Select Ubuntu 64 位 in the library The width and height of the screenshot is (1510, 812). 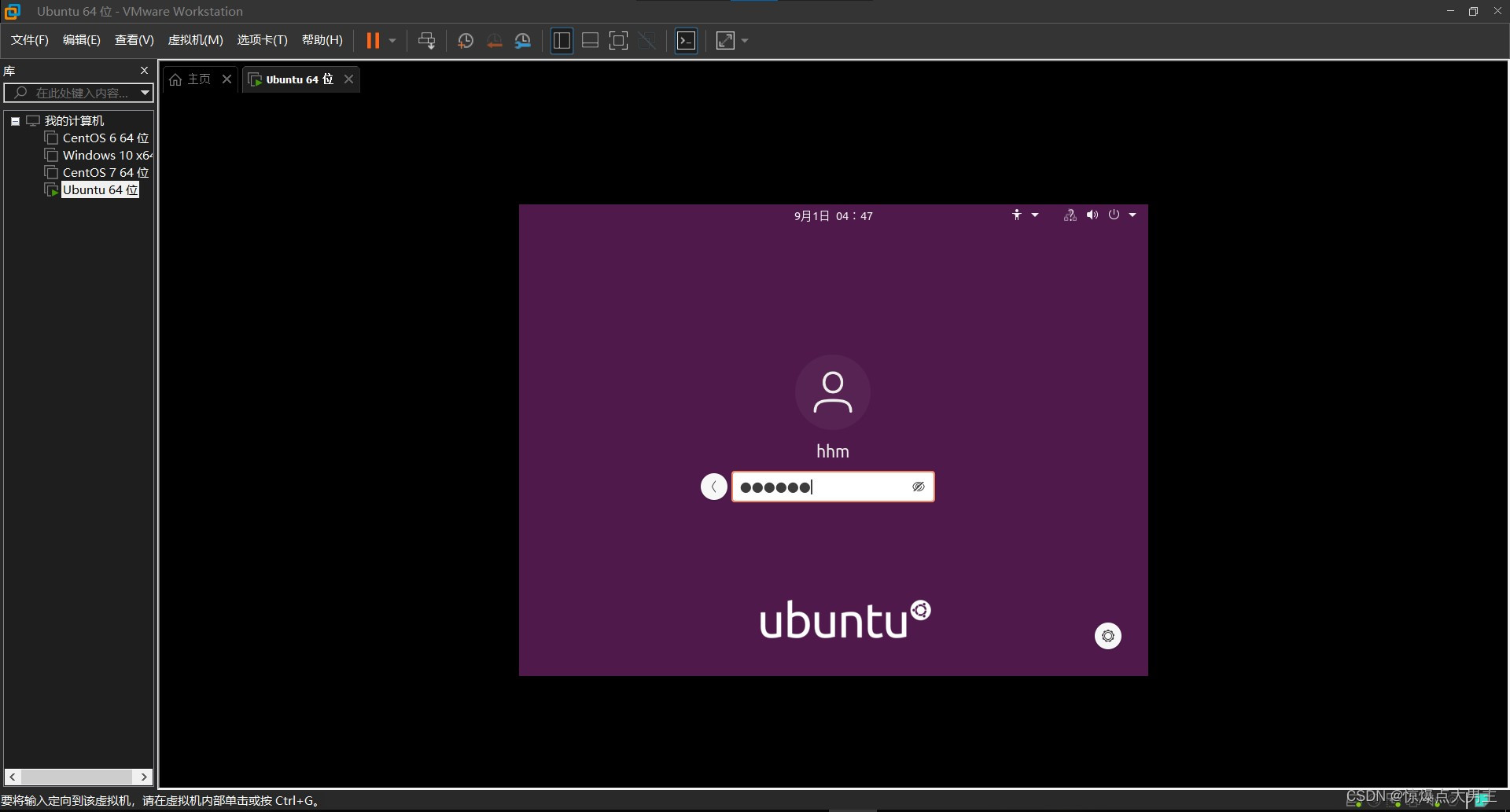[100, 190]
